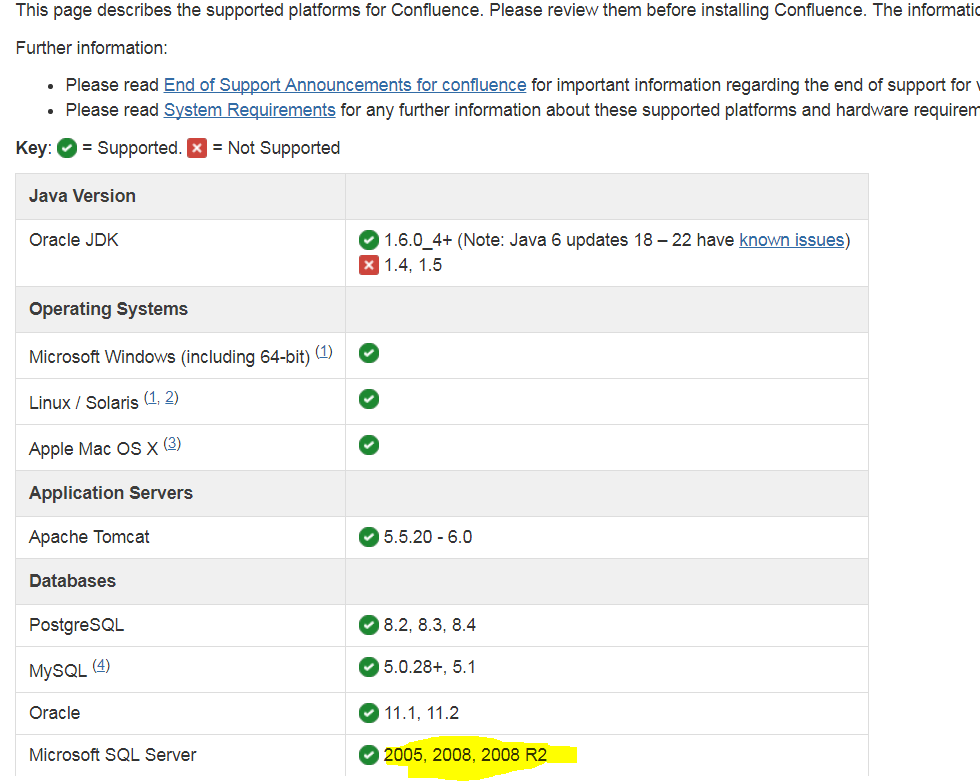The width and height of the screenshot is (980, 781).
Task: Click the 1.4, 1.5 unsupported version text
Action: (x=412, y=265)
